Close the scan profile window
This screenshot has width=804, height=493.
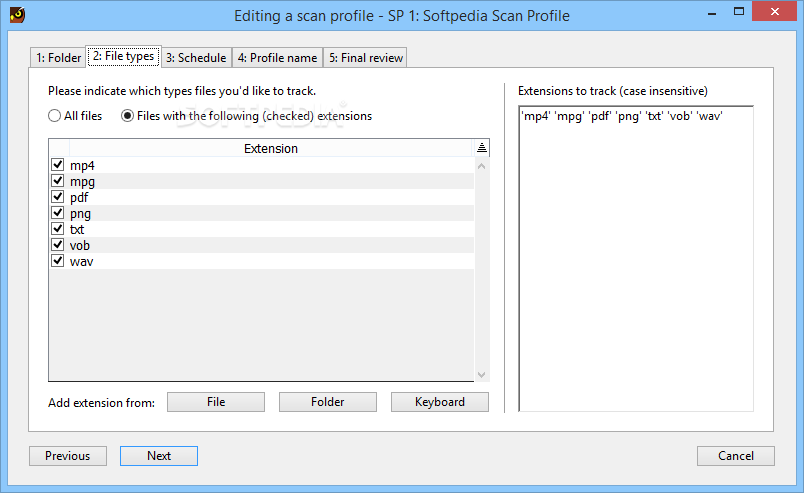[x=774, y=11]
